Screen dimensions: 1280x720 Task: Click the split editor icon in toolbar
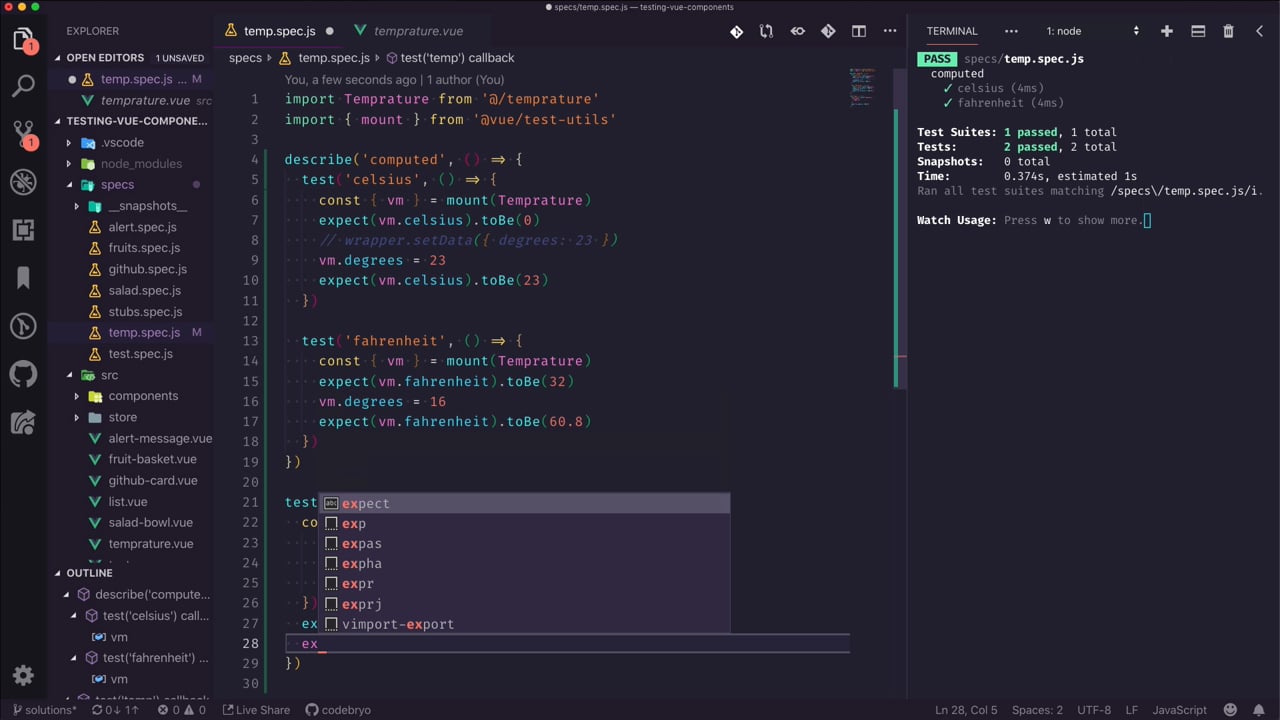click(859, 31)
